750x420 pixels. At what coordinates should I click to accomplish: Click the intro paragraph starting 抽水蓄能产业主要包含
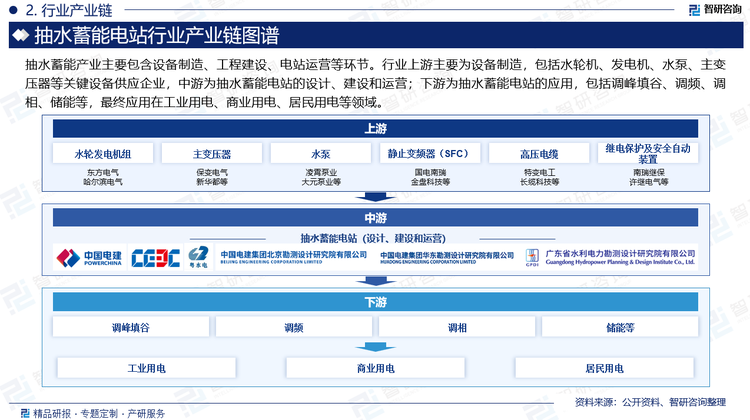click(375, 83)
